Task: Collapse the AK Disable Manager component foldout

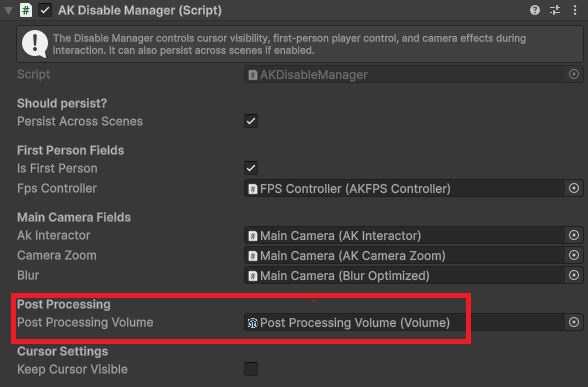Action: point(8,10)
